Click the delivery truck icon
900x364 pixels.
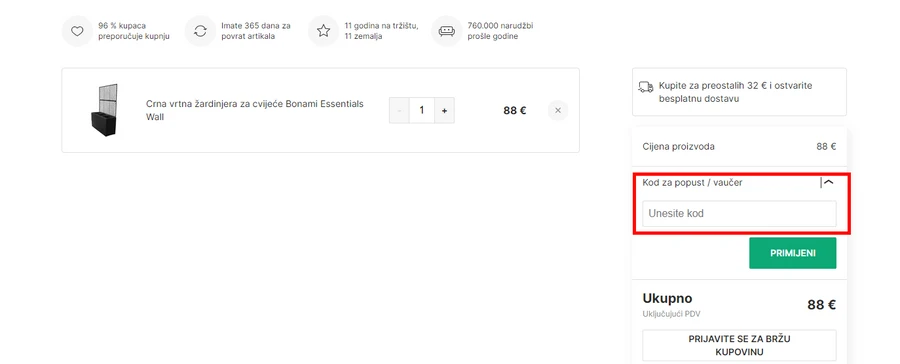(x=646, y=87)
